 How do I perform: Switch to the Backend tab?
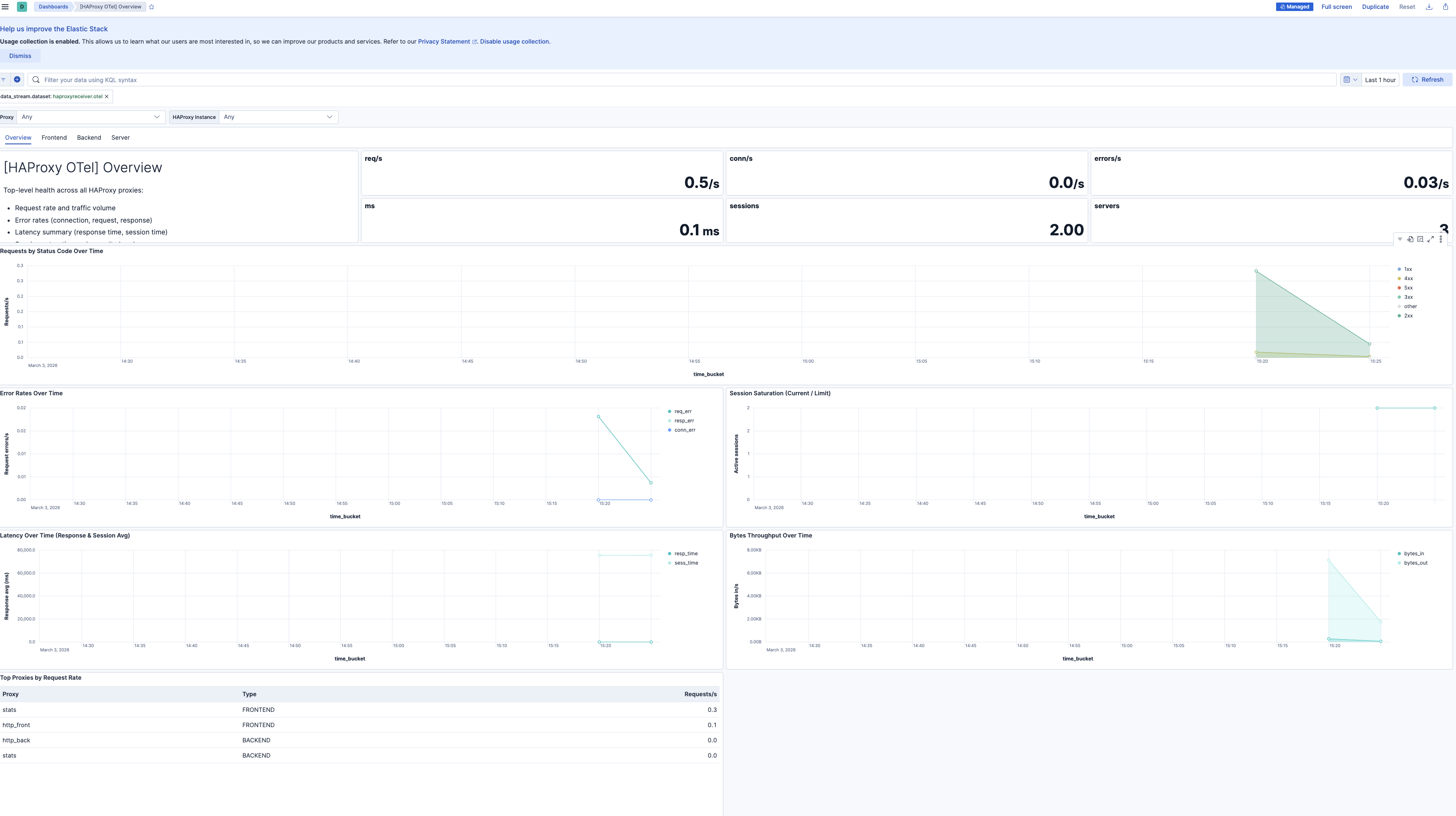(x=89, y=137)
